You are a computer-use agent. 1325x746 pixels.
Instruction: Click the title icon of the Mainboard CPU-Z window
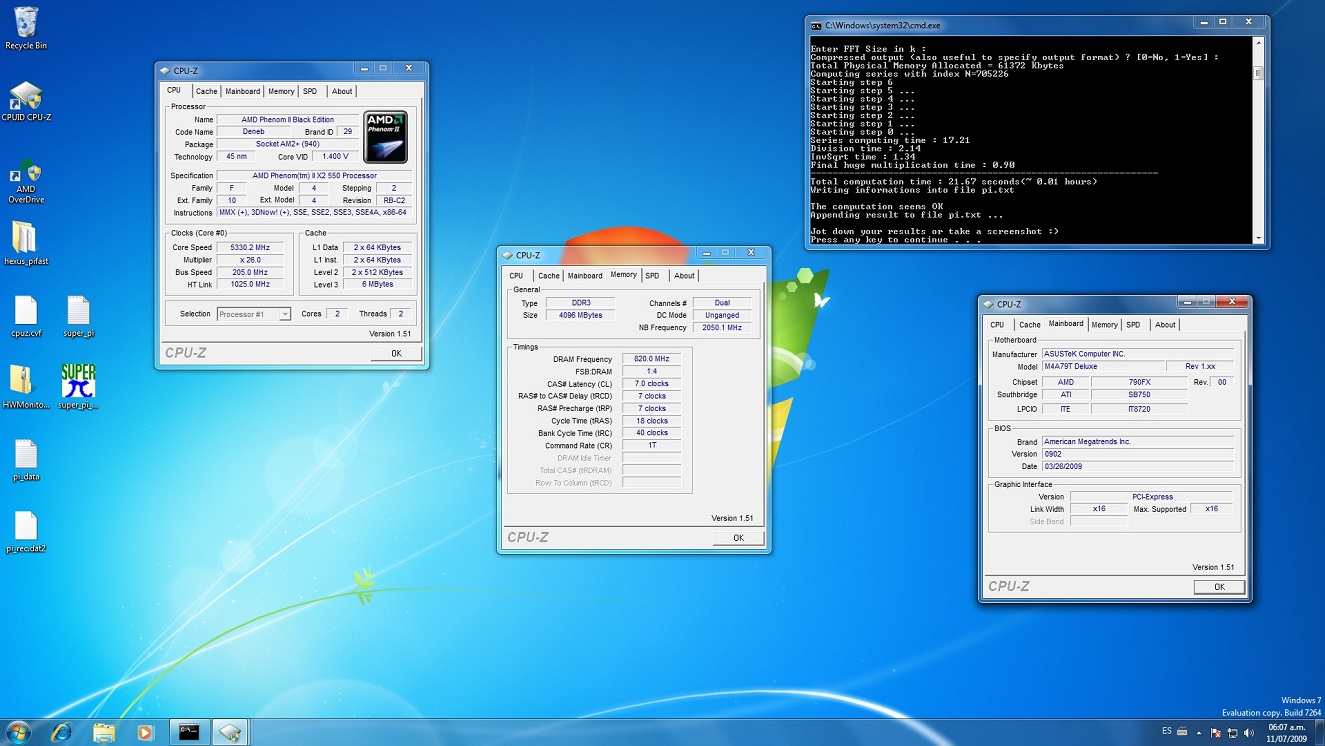[x=989, y=304]
